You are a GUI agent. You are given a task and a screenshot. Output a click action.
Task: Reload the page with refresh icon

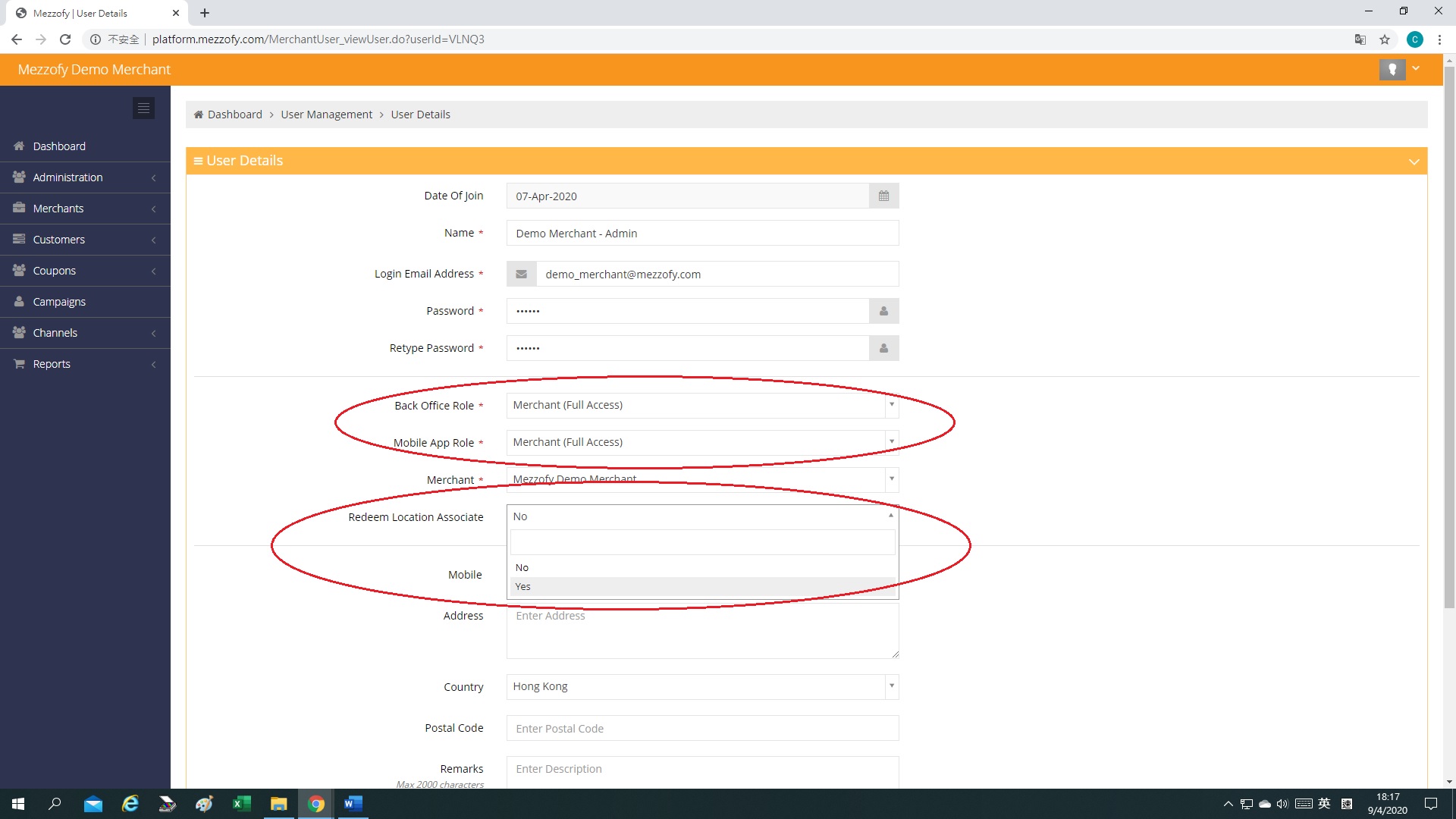65,39
